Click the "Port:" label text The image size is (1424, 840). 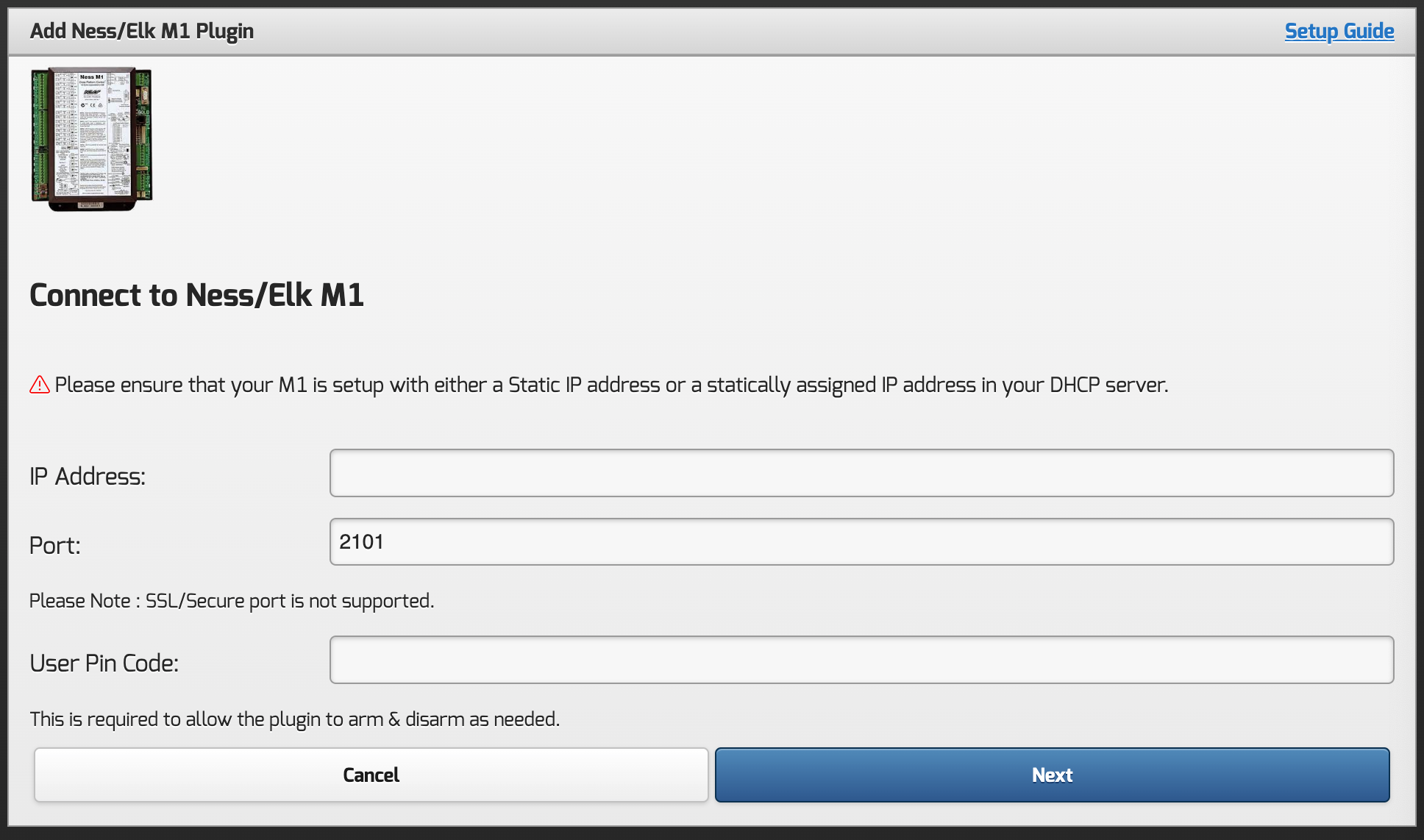pos(55,546)
